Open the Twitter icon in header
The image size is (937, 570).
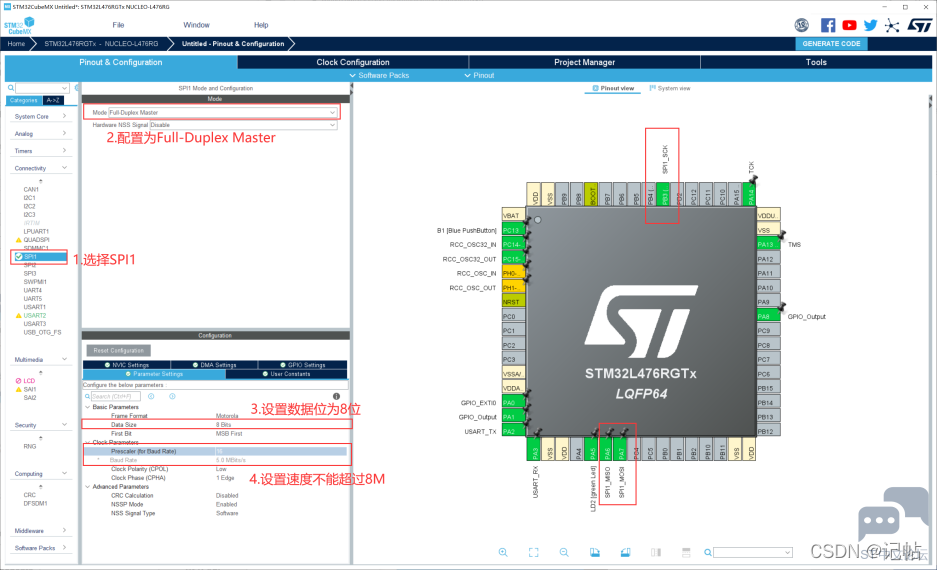tap(870, 25)
